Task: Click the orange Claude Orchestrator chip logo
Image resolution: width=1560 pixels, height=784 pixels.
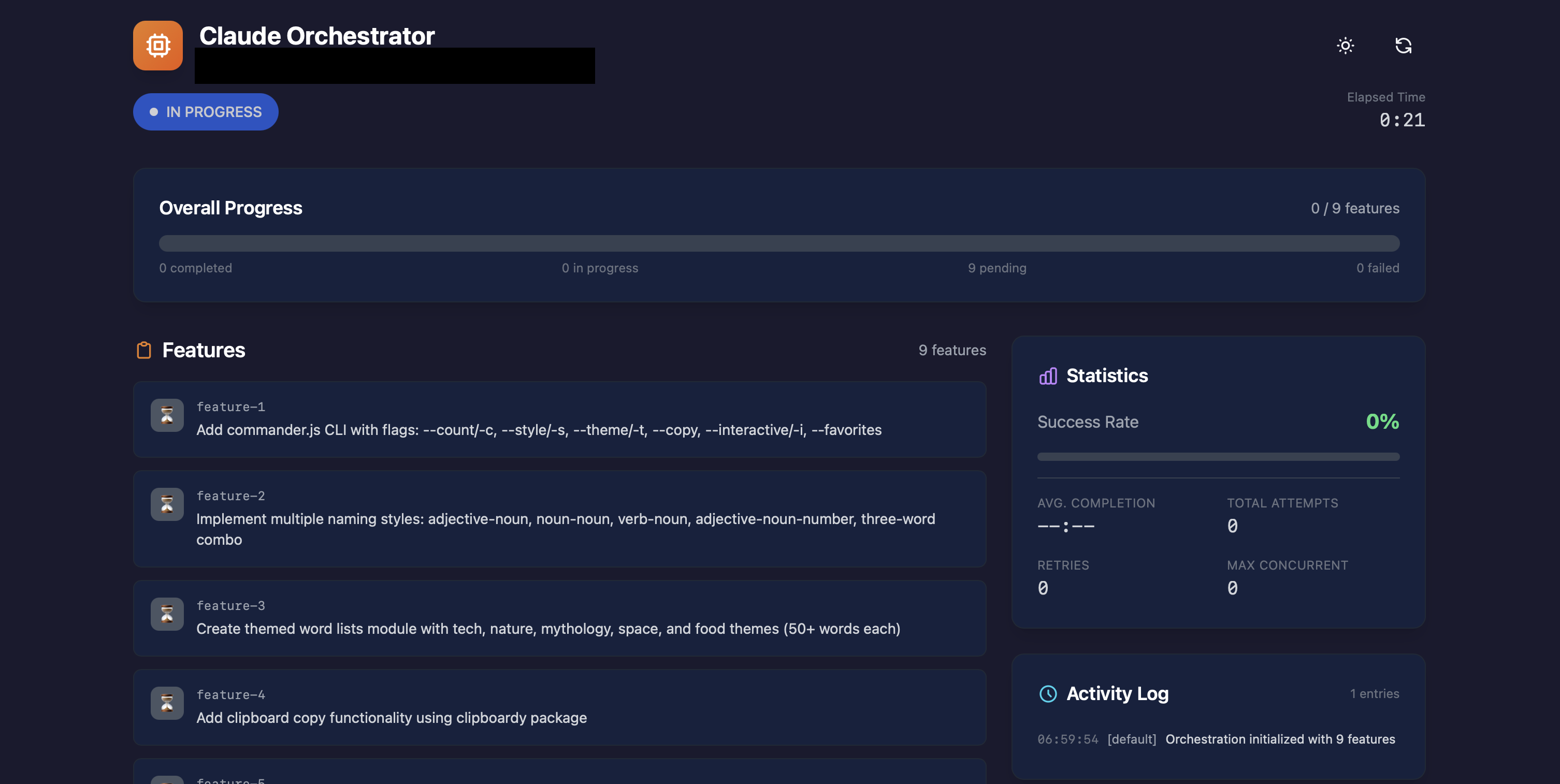Action: point(157,46)
